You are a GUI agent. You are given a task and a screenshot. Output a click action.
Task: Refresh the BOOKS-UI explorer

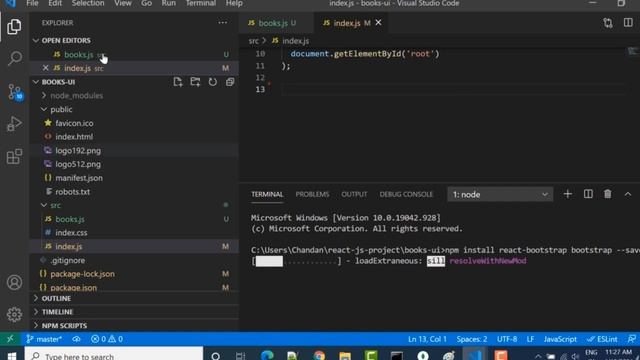(213, 82)
